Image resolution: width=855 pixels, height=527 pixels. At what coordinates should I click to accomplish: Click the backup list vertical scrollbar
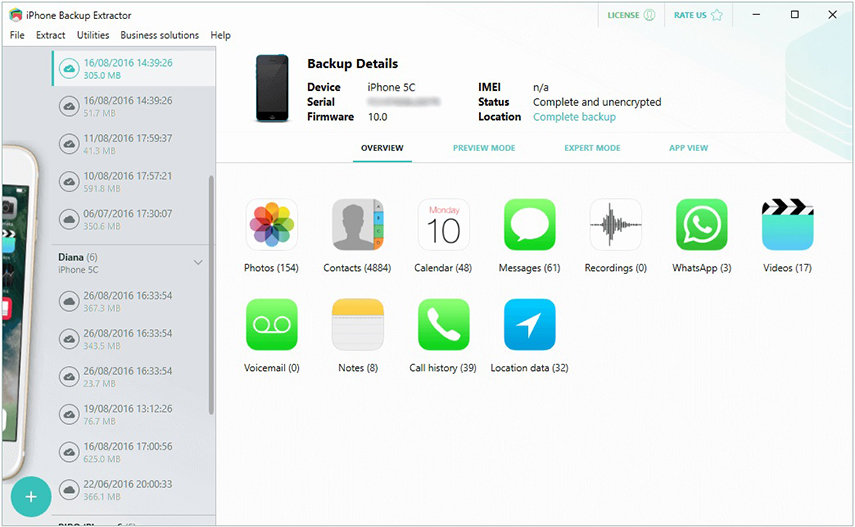[x=211, y=295]
